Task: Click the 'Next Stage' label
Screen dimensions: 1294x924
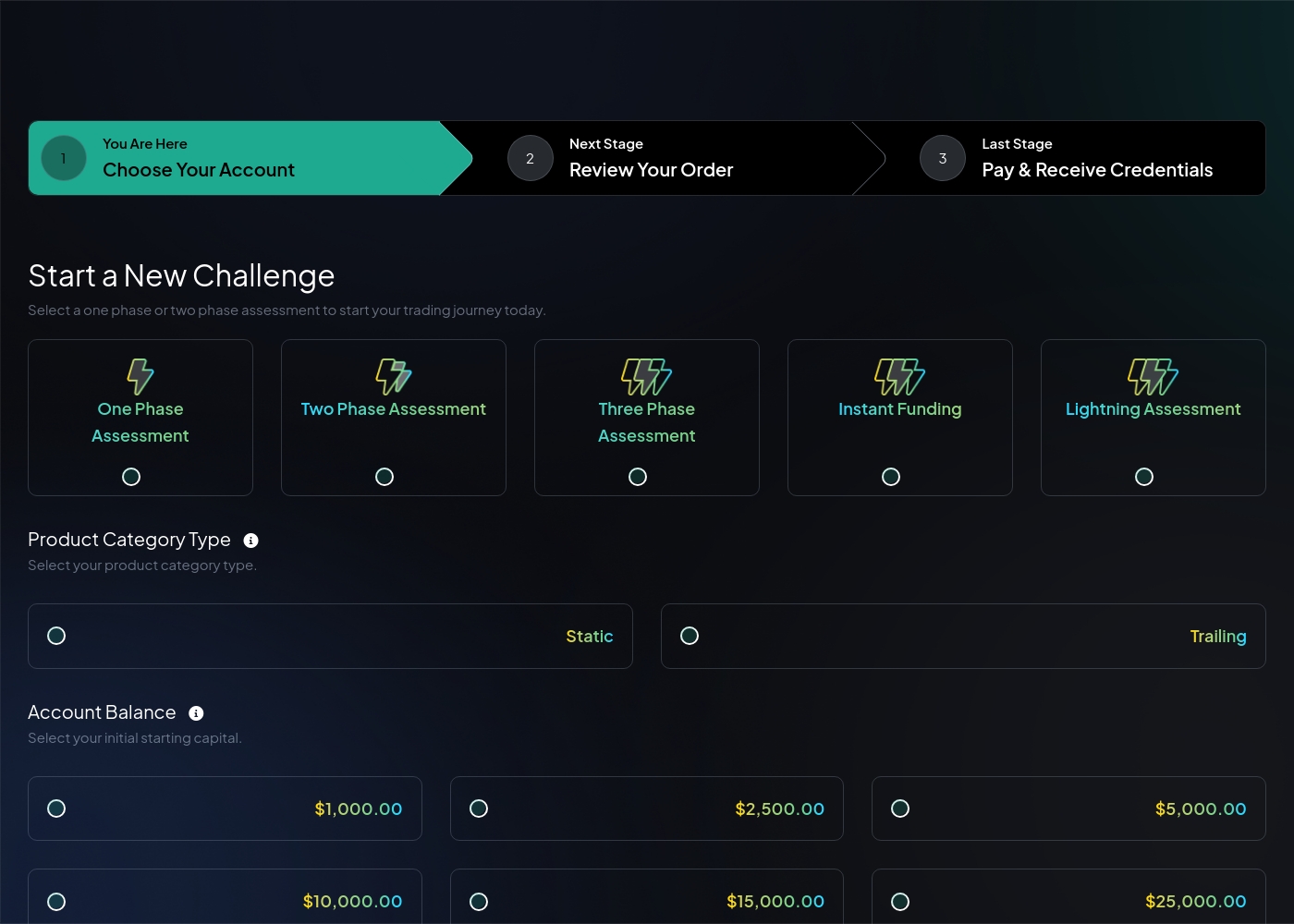Action: [606, 144]
